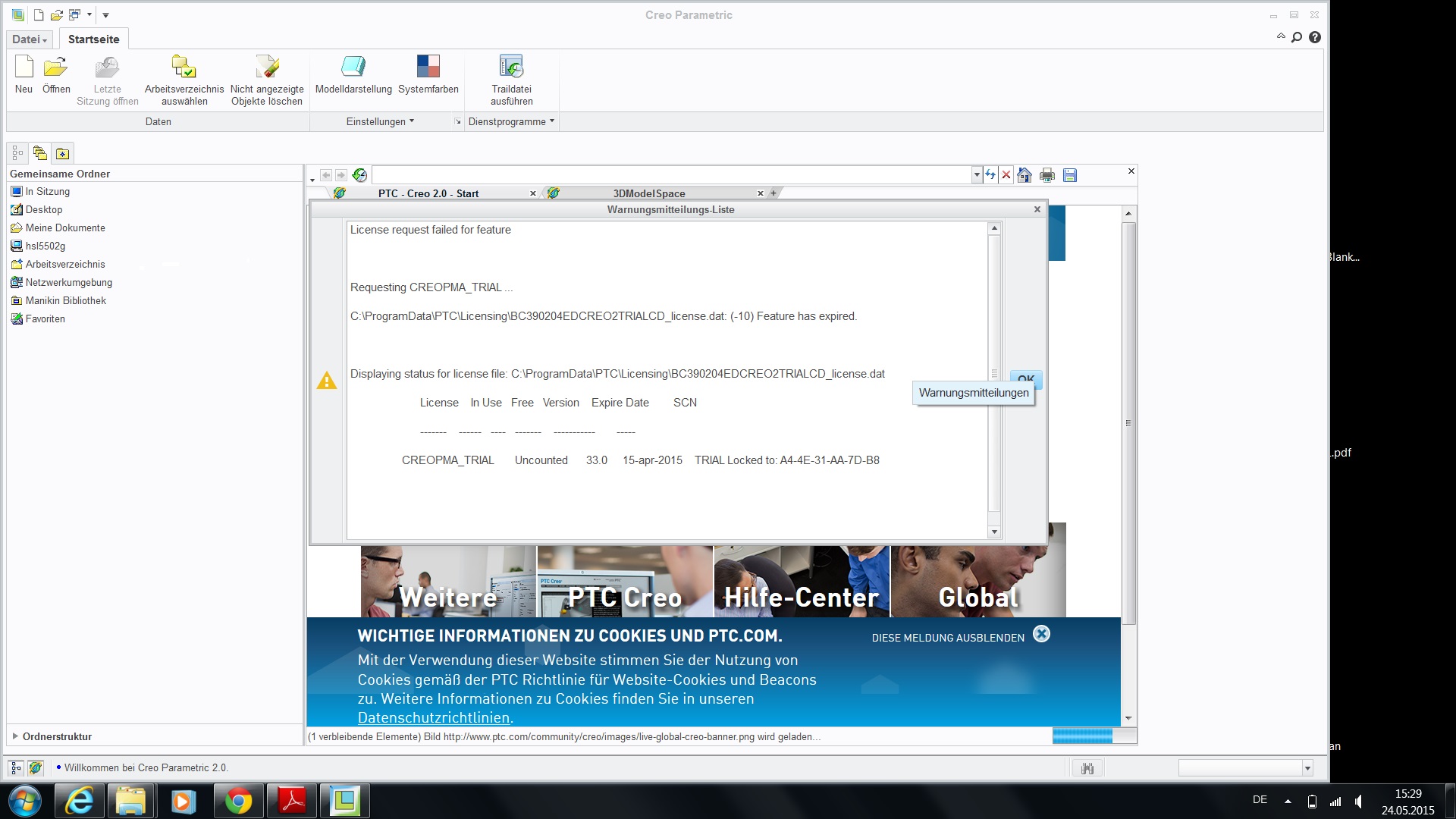This screenshot has height=819, width=1456.
Task: Add a new browser tab
Action: coord(773,193)
